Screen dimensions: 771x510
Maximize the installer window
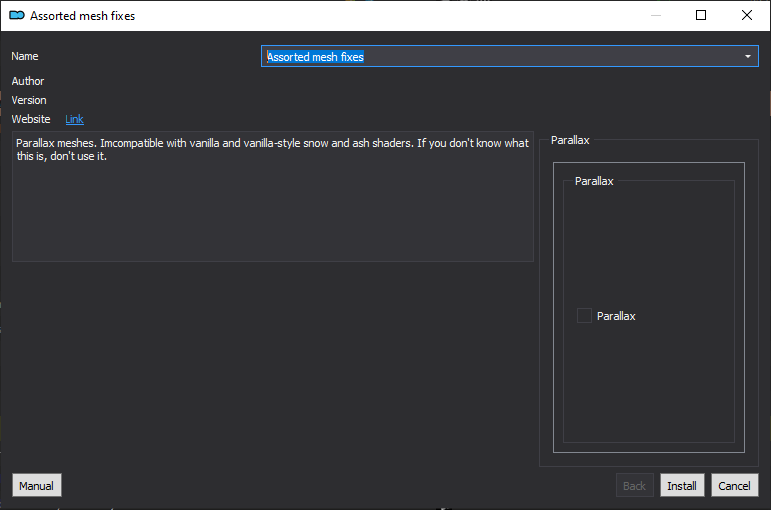pyautogui.click(x=701, y=16)
